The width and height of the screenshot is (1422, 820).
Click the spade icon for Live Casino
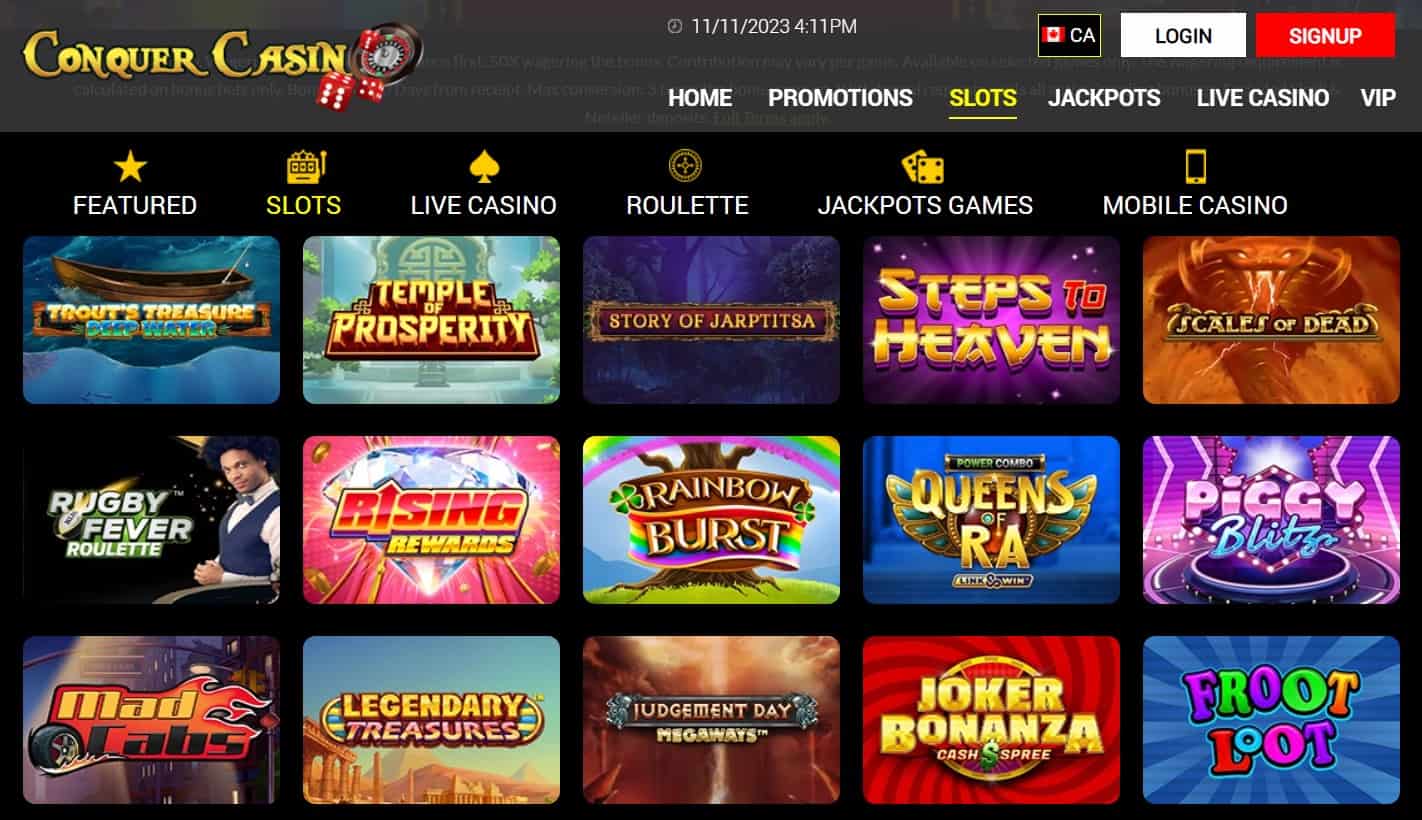pos(484,167)
